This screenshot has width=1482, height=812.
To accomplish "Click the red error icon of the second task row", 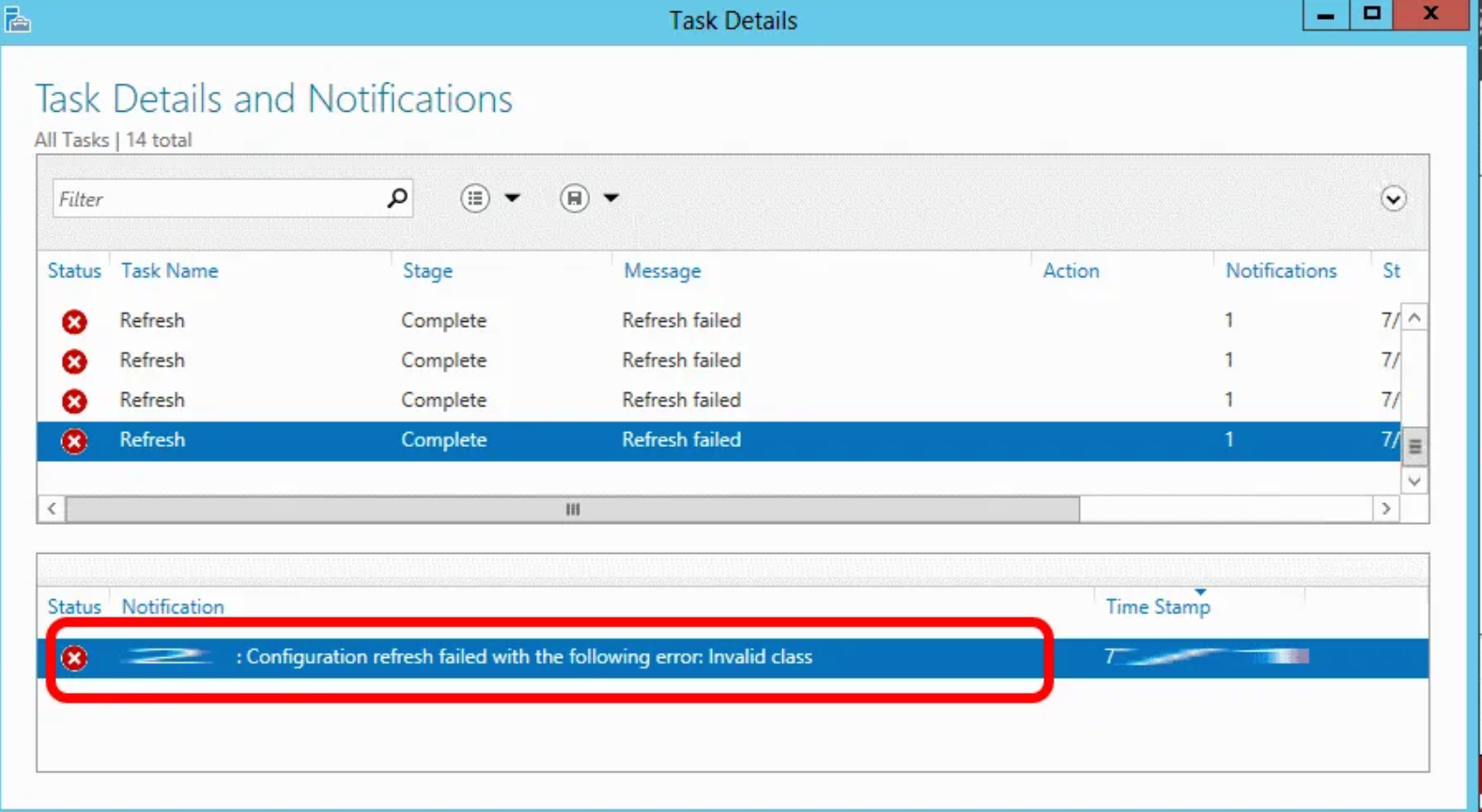I will 74,361.
